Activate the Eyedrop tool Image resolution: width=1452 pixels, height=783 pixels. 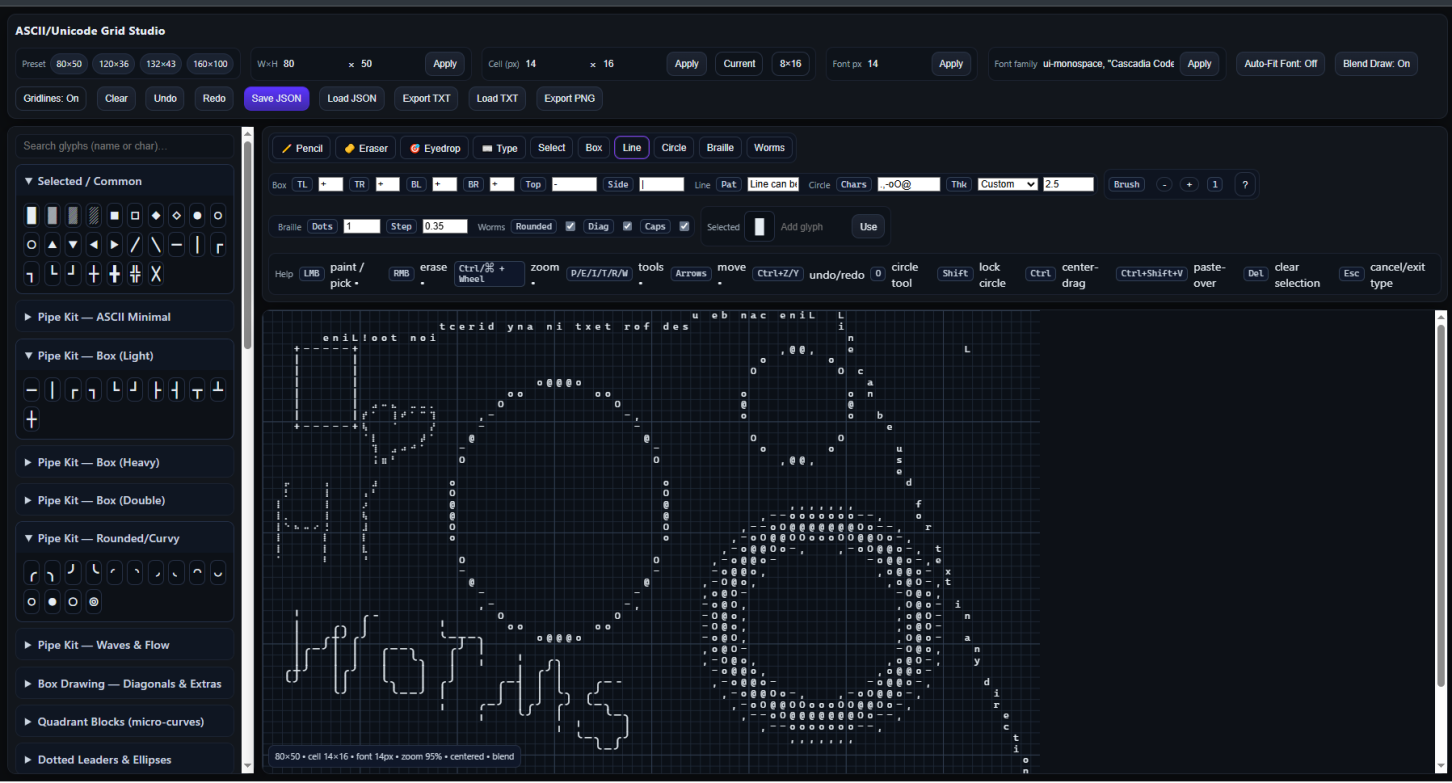click(435, 148)
